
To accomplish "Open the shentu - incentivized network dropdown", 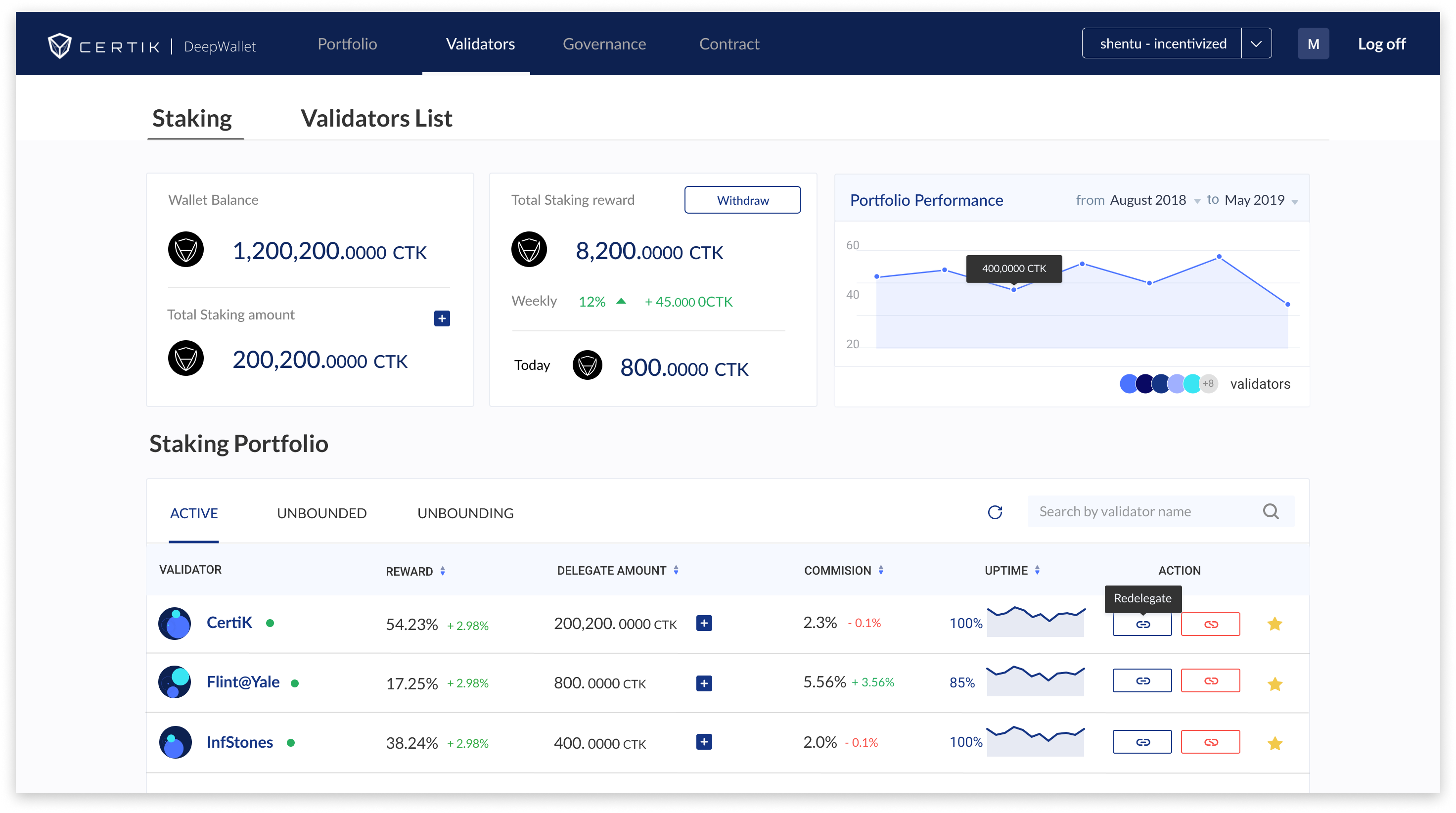I will point(1256,44).
